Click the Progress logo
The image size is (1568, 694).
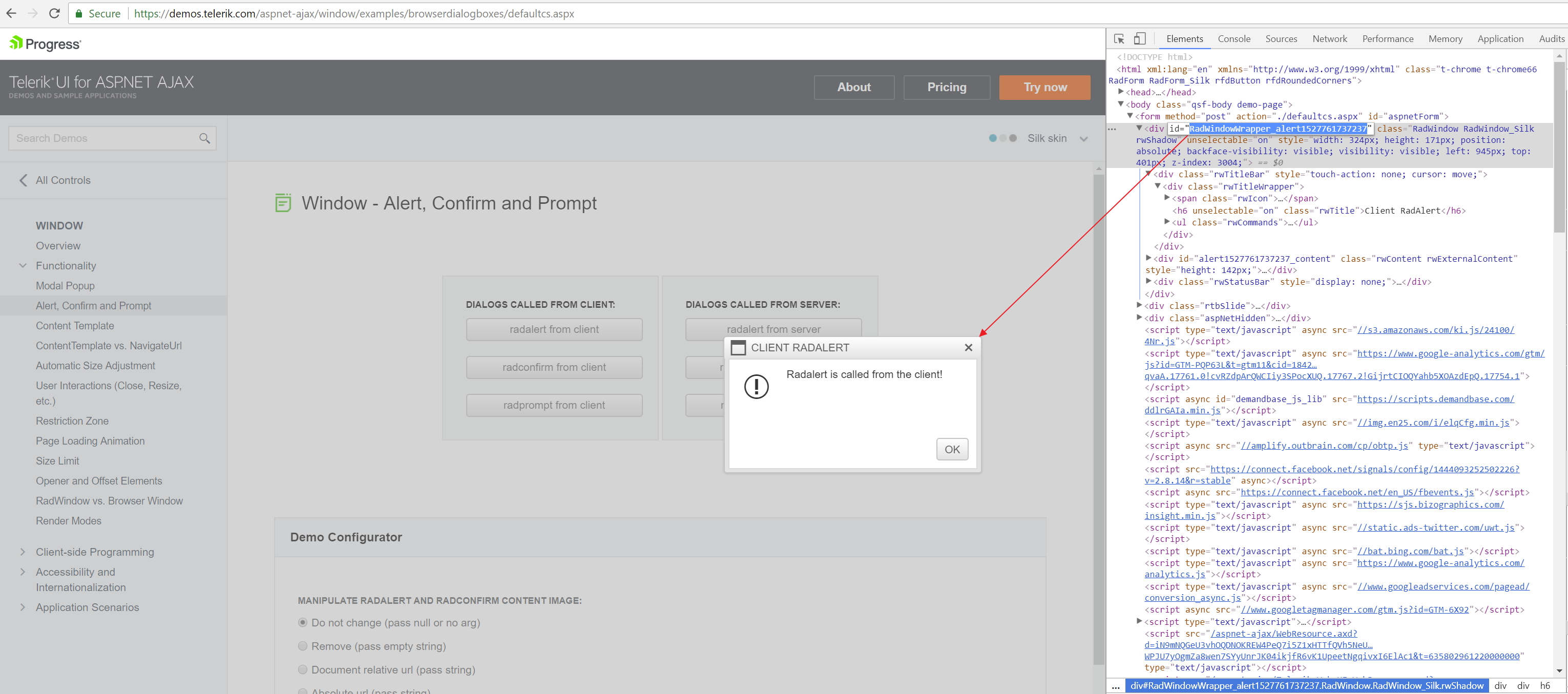[45, 44]
